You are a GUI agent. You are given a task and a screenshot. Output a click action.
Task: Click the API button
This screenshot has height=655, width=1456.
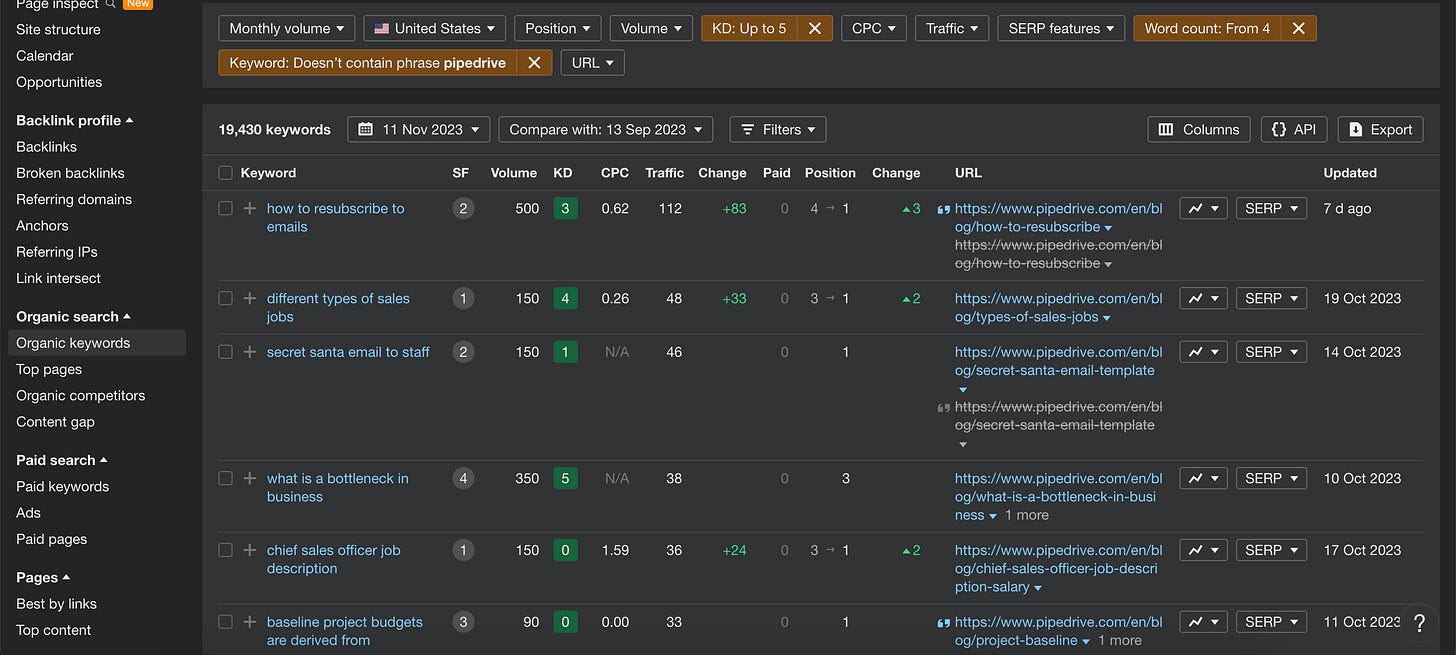tap(1294, 130)
